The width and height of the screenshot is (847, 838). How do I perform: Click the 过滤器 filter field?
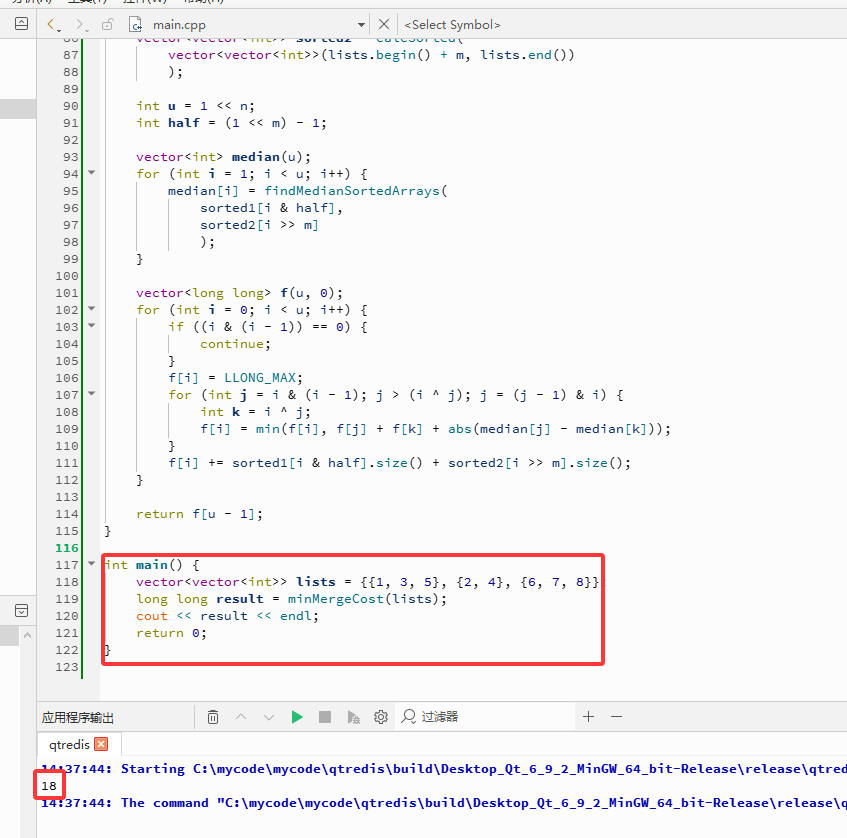(486, 717)
